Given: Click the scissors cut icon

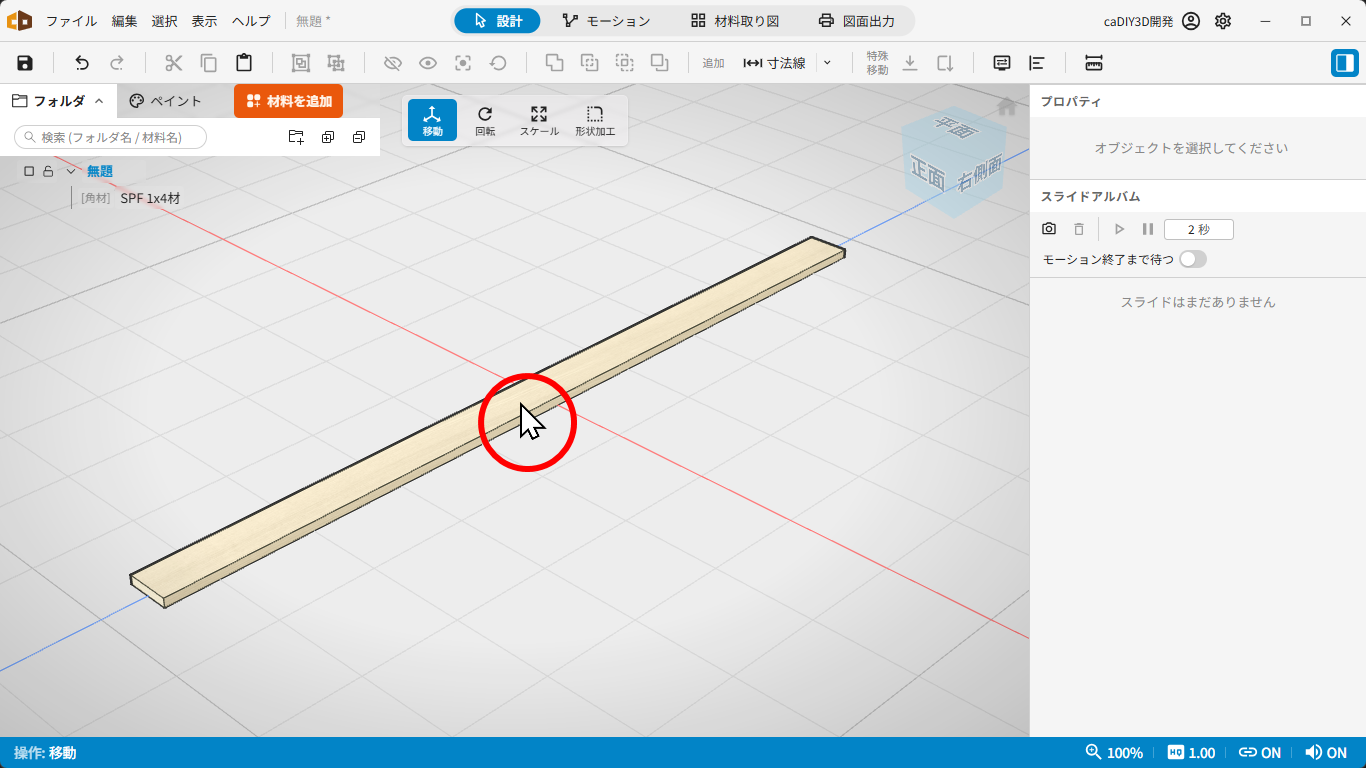Looking at the screenshot, I should click(x=174, y=63).
